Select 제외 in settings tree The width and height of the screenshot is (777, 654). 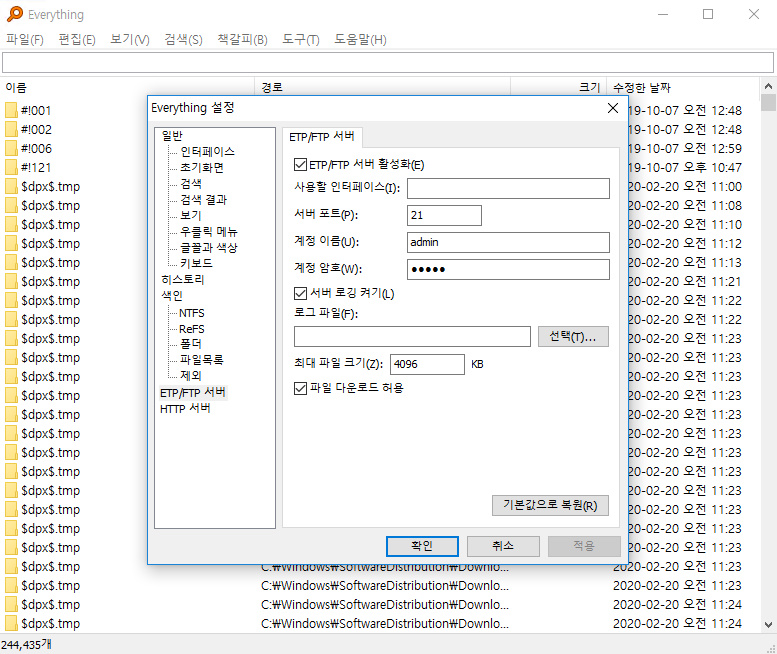191,376
